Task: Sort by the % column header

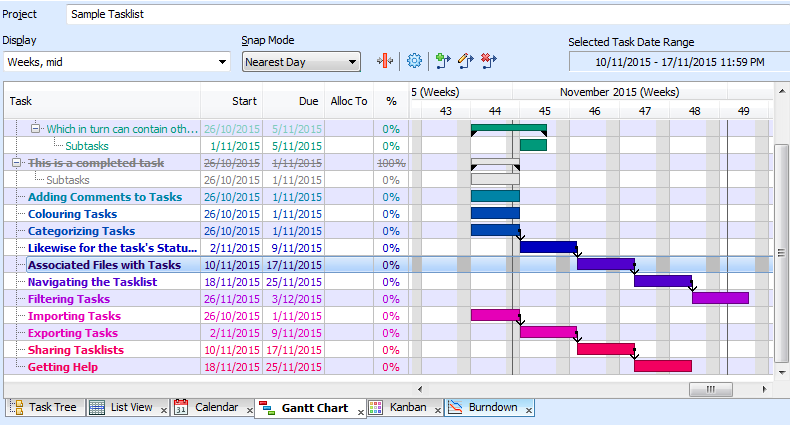Action: 391,101
